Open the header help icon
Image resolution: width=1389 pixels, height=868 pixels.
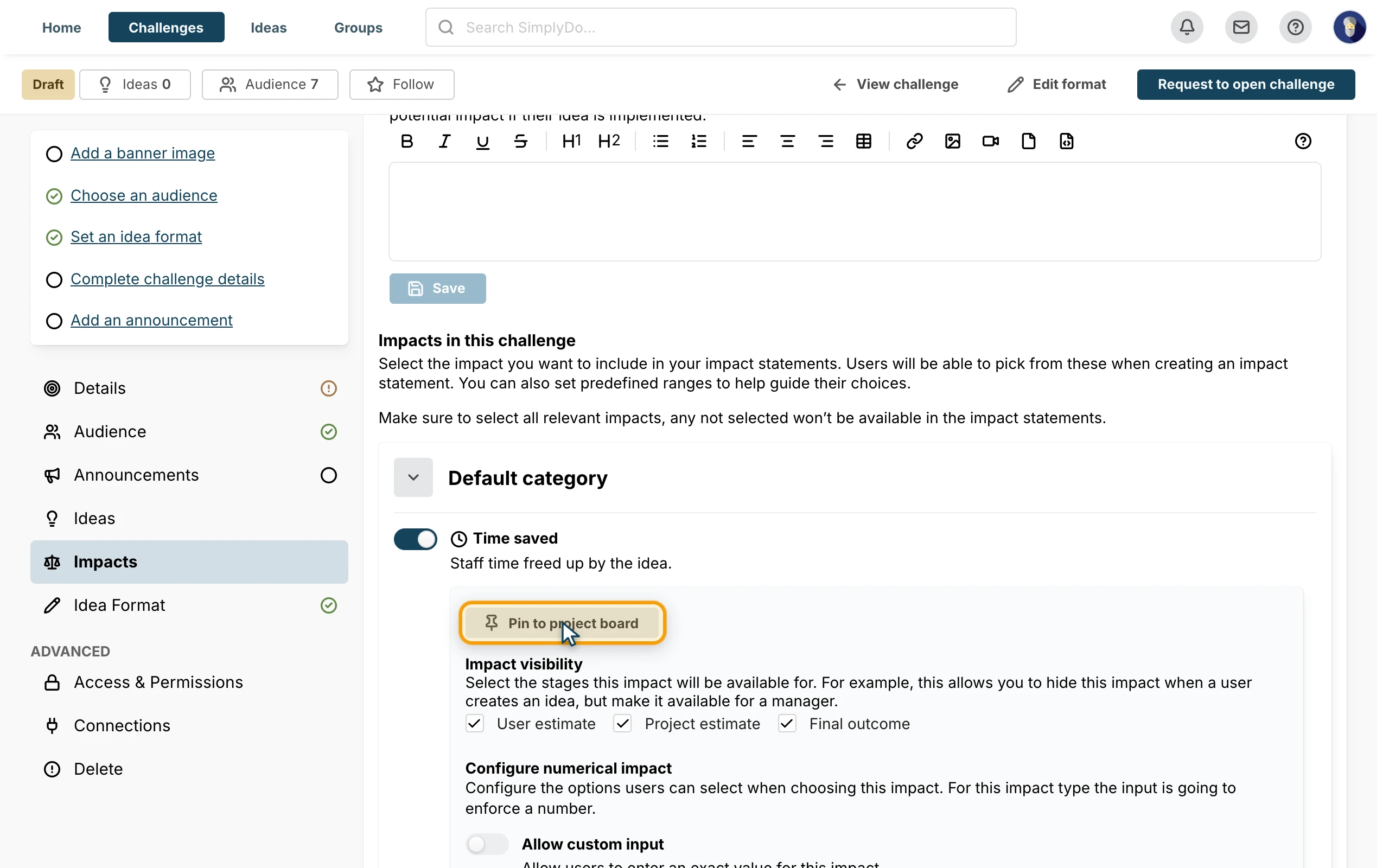(x=1296, y=27)
